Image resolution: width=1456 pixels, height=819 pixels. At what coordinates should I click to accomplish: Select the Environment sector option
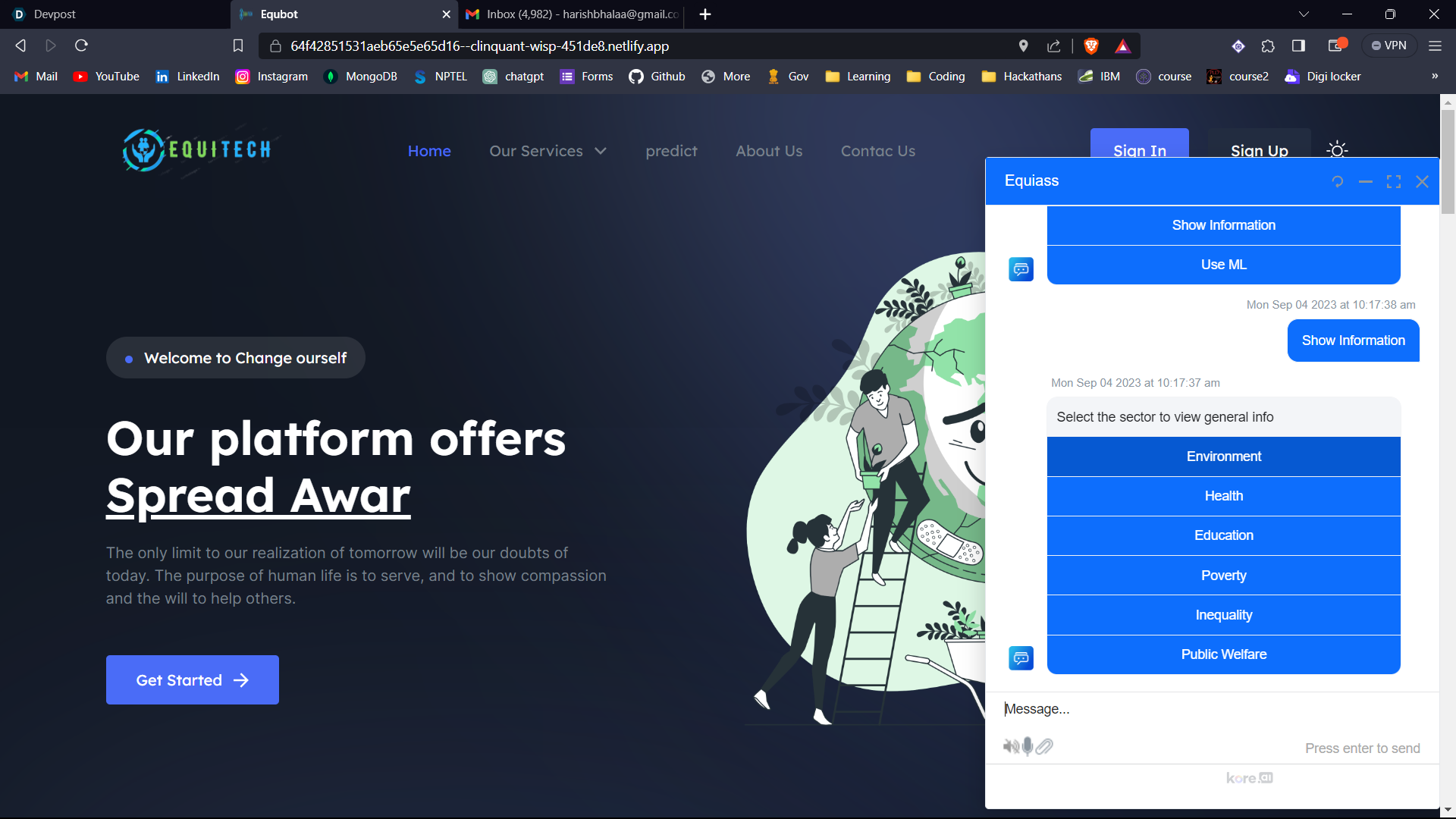tap(1223, 457)
